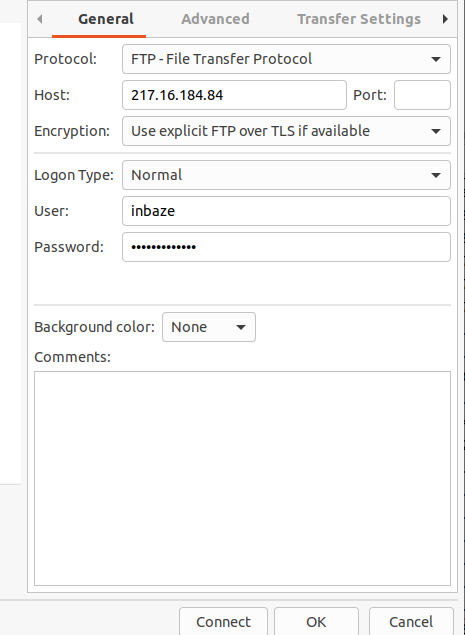Click the right tab scroll arrow
The width and height of the screenshot is (465, 635).
click(445, 19)
